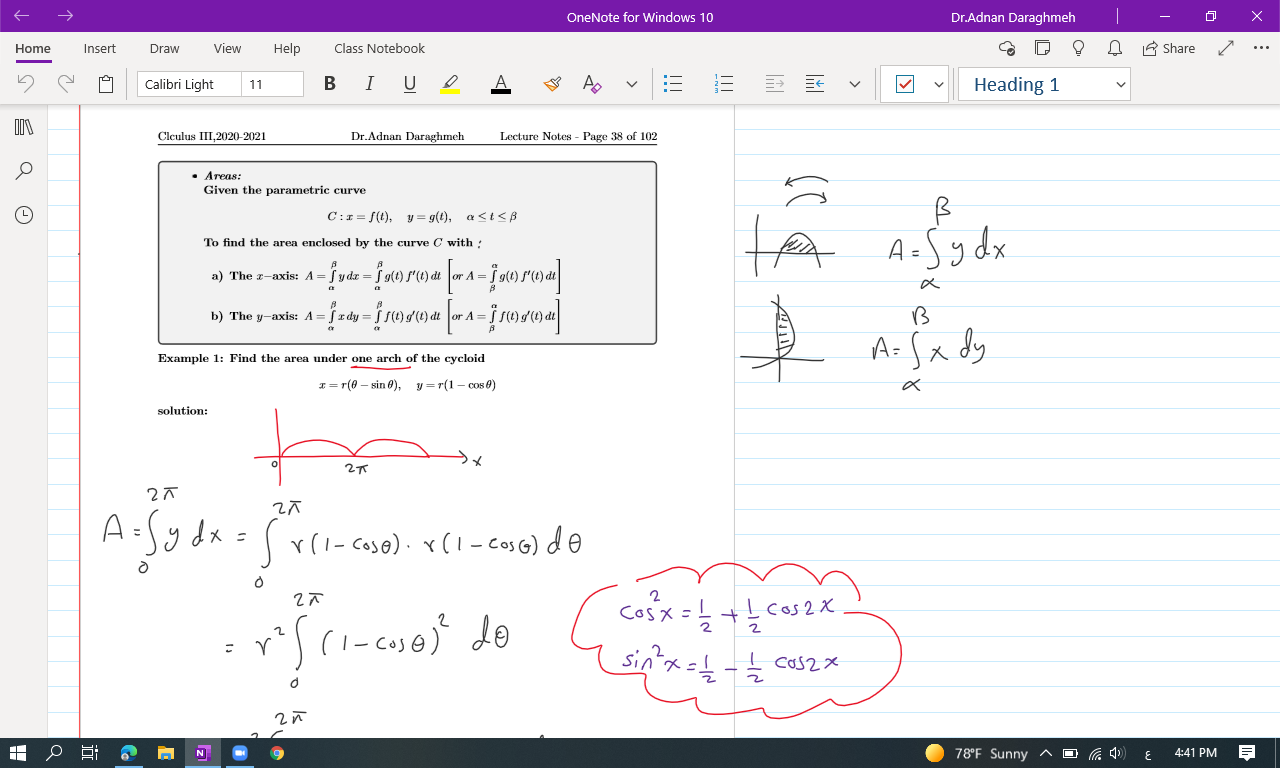Screen dimensions: 1280x768
Task: Click the Format Painter icon
Action: [x=552, y=84]
